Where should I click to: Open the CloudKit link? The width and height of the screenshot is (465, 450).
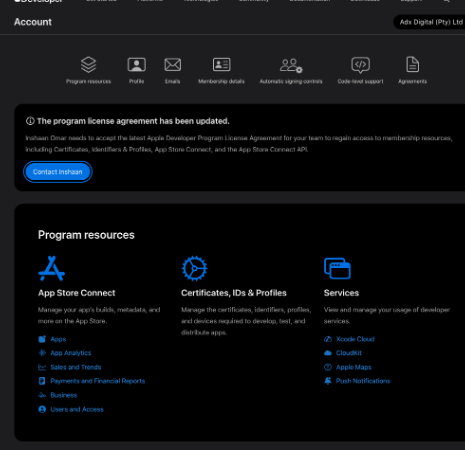point(349,353)
